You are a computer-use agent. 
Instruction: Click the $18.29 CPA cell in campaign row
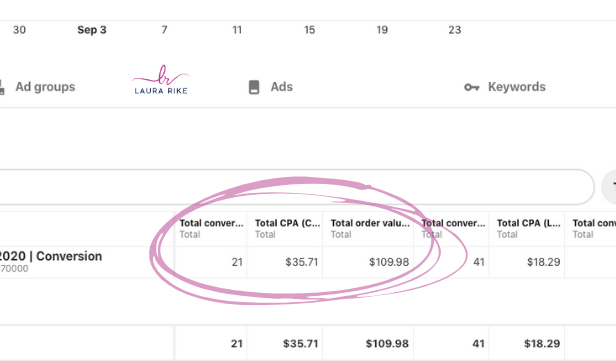[543, 262]
